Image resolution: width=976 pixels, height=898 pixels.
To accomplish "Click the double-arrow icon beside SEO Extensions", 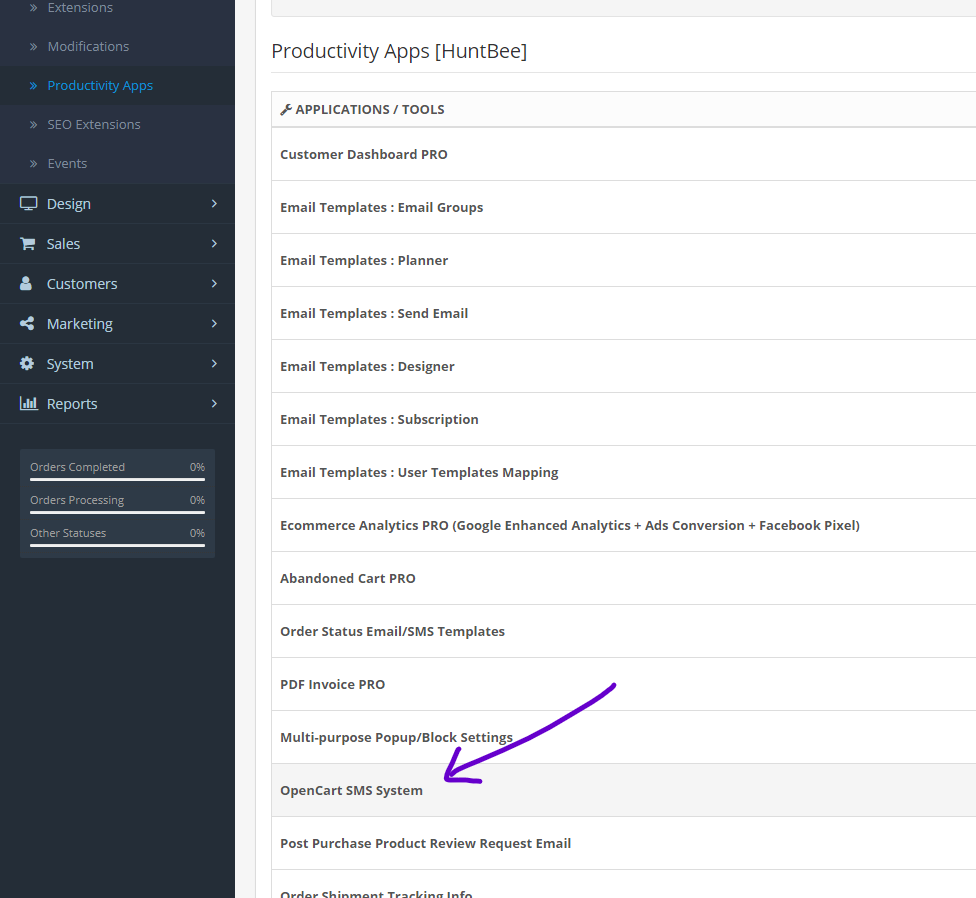I will (x=34, y=124).
